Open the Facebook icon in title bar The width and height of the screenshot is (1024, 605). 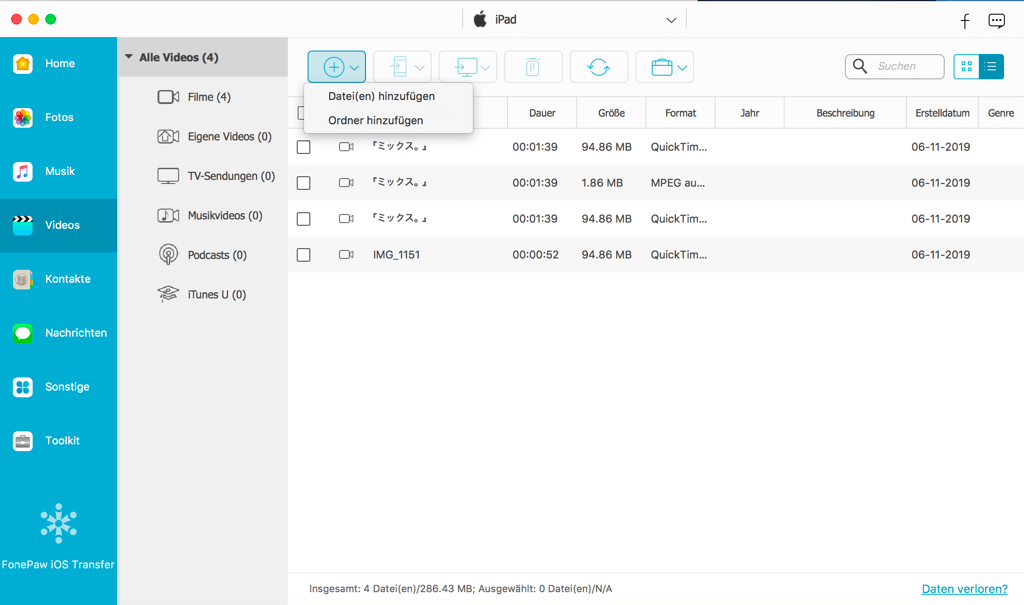(x=965, y=21)
